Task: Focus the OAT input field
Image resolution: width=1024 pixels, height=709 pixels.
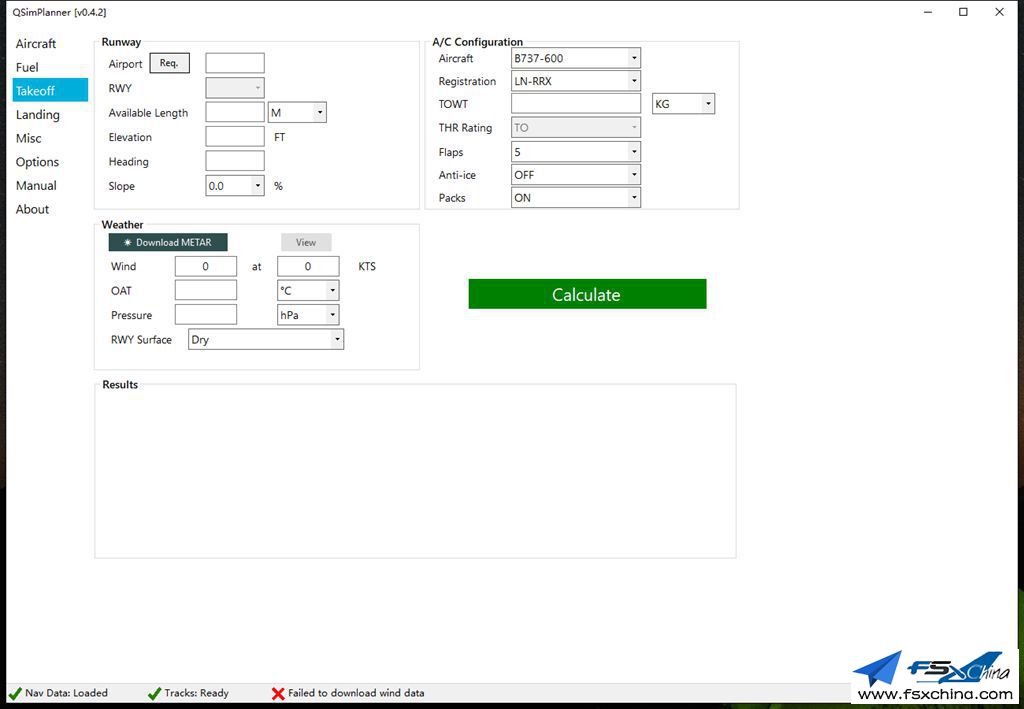Action: tap(206, 291)
